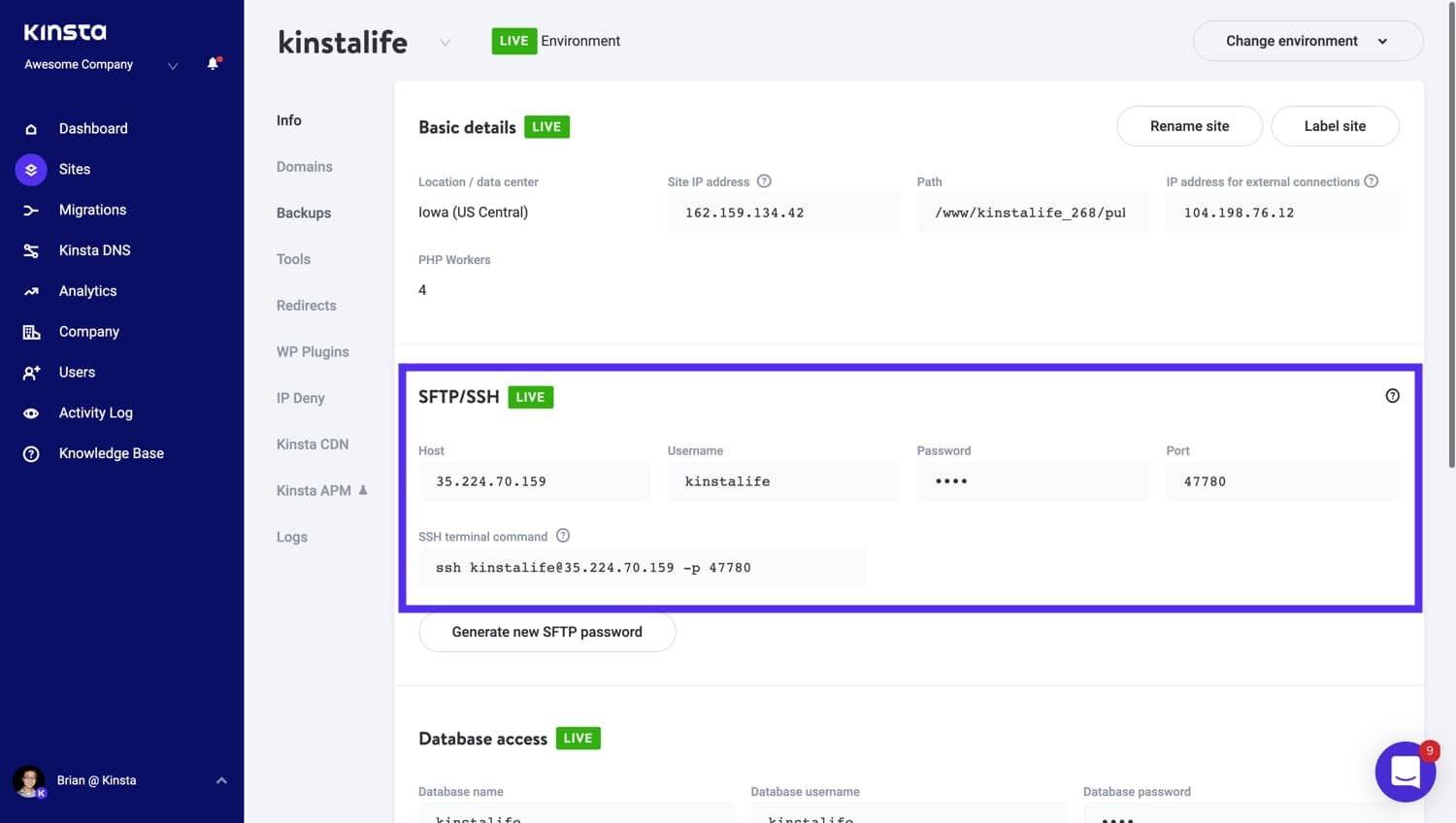Viewport: 1456px width, 823px height.
Task: Click the Label site button
Action: 1335,126
